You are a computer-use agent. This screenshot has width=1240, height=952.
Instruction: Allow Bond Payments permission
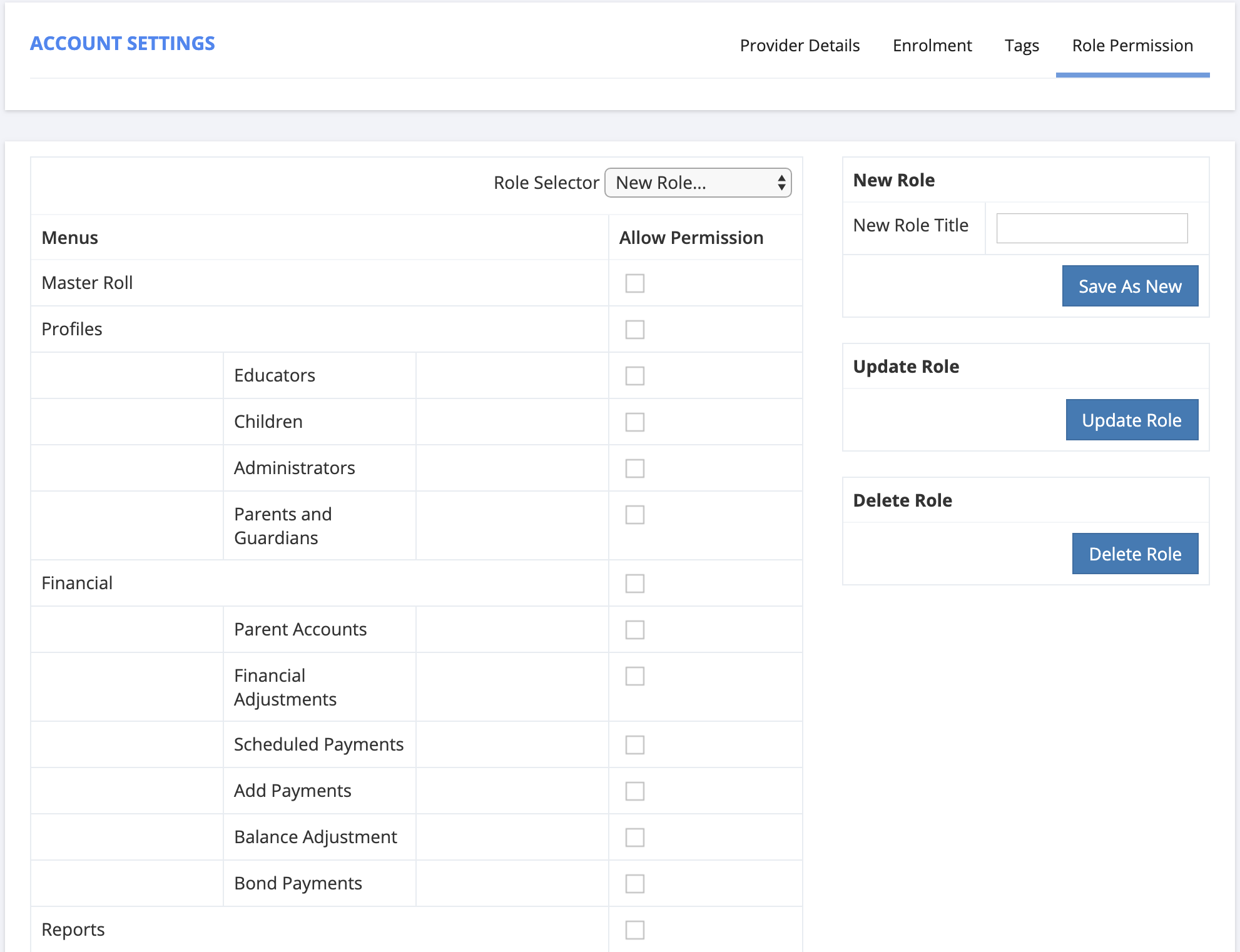click(x=634, y=883)
